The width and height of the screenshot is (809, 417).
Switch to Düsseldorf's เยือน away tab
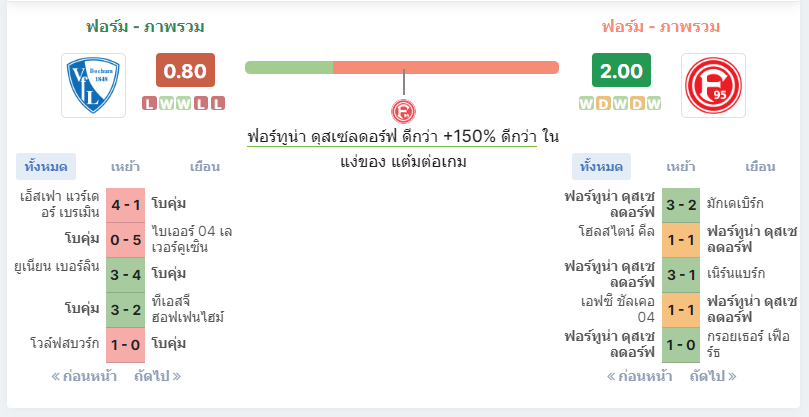(x=760, y=167)
